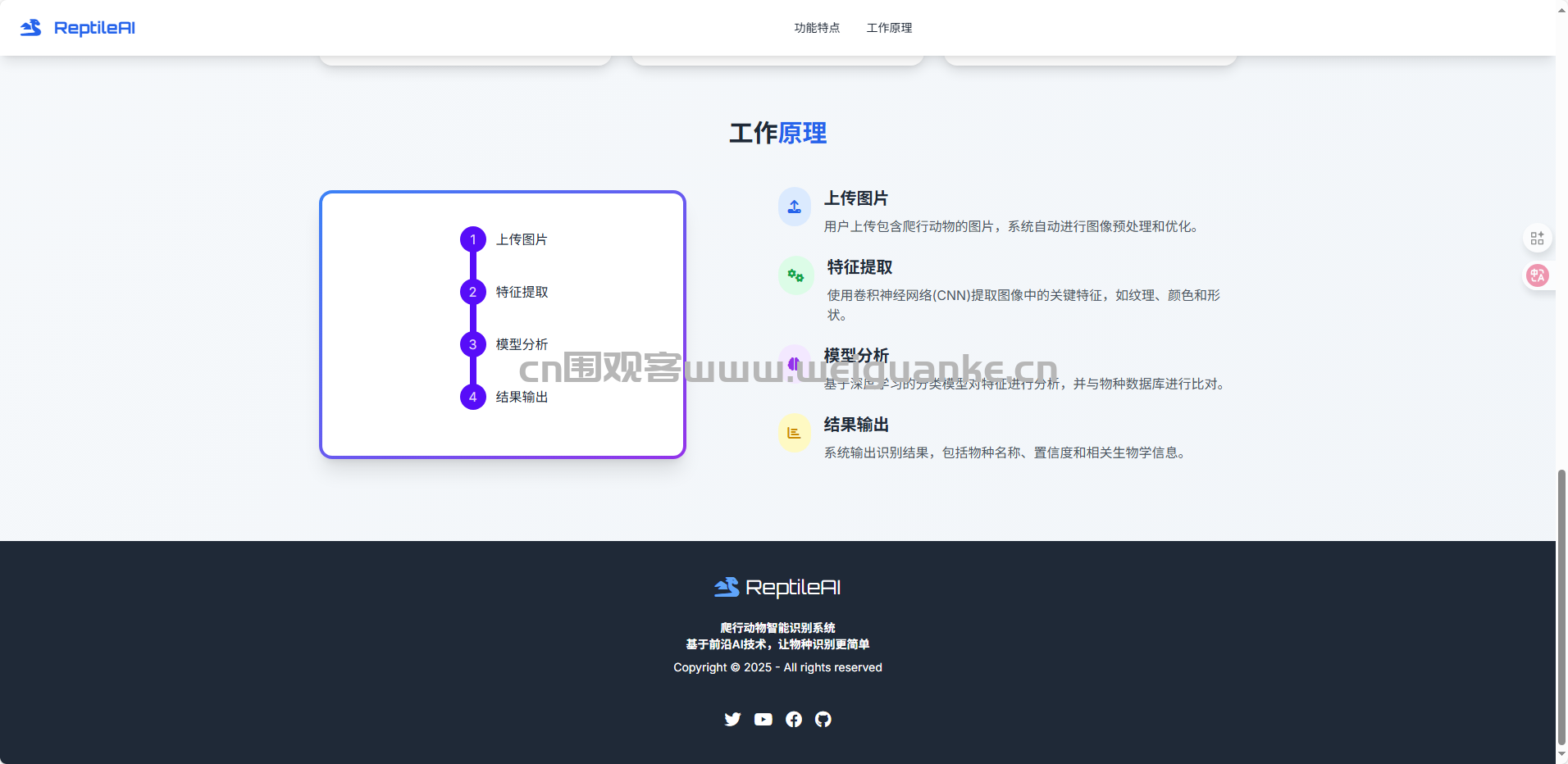Open the YouTube link in the footer
1568x764 pixels.
tap(763, 719)
